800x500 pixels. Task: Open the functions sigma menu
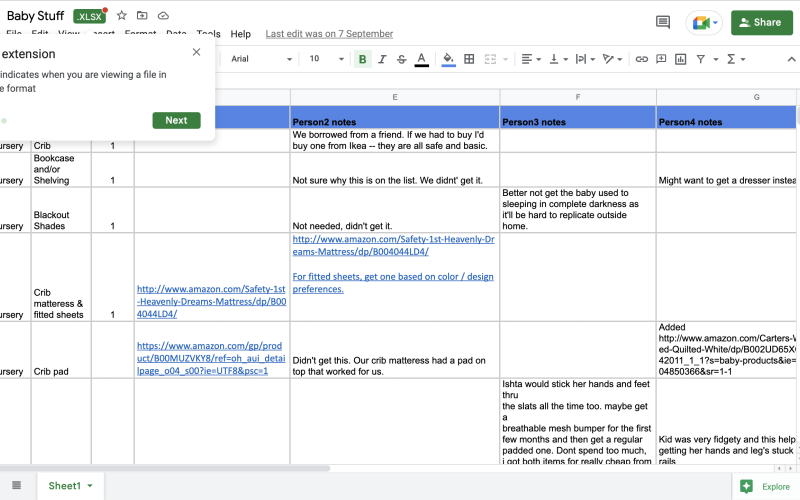[x=735, y=59]
